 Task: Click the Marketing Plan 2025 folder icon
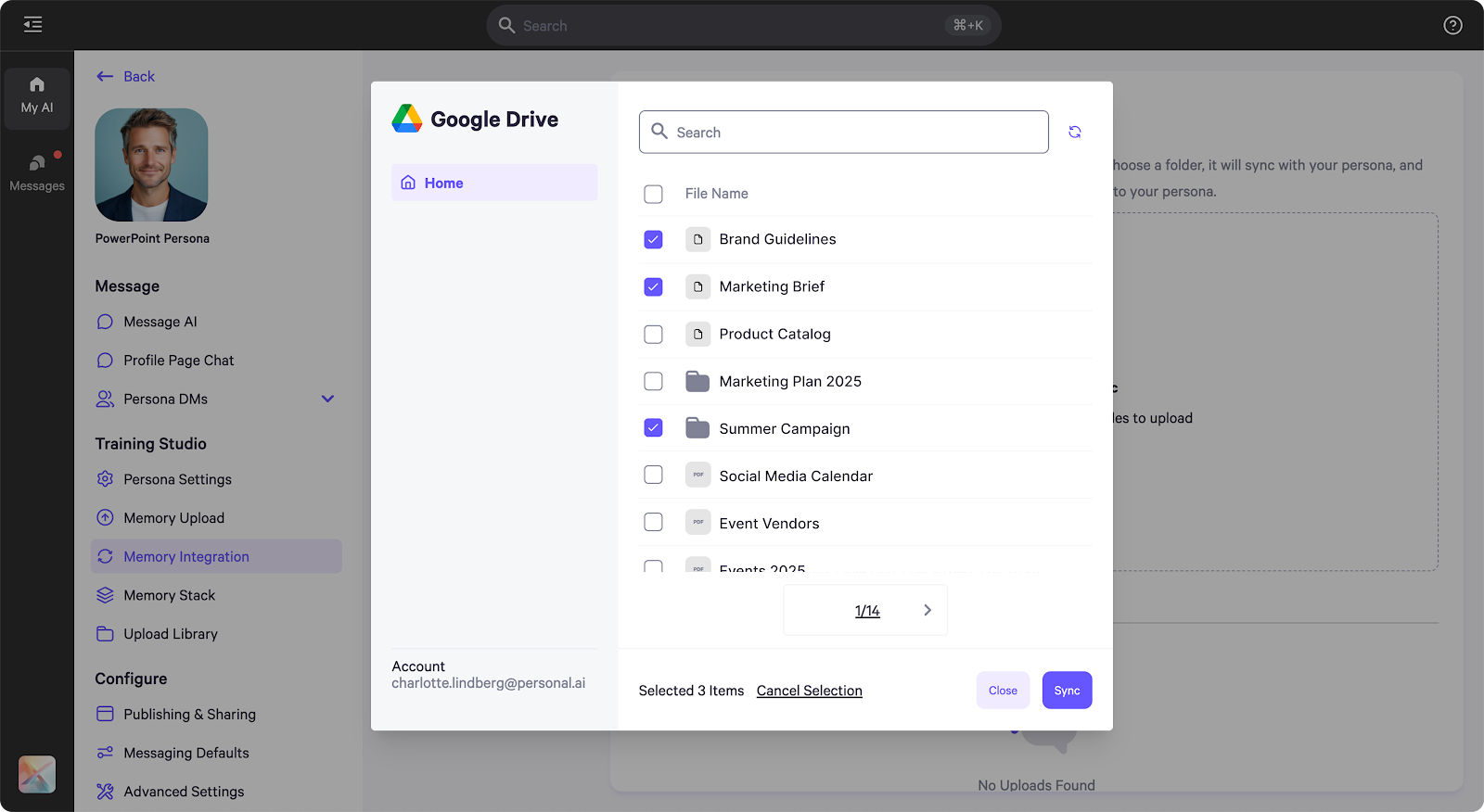[697, 381]
